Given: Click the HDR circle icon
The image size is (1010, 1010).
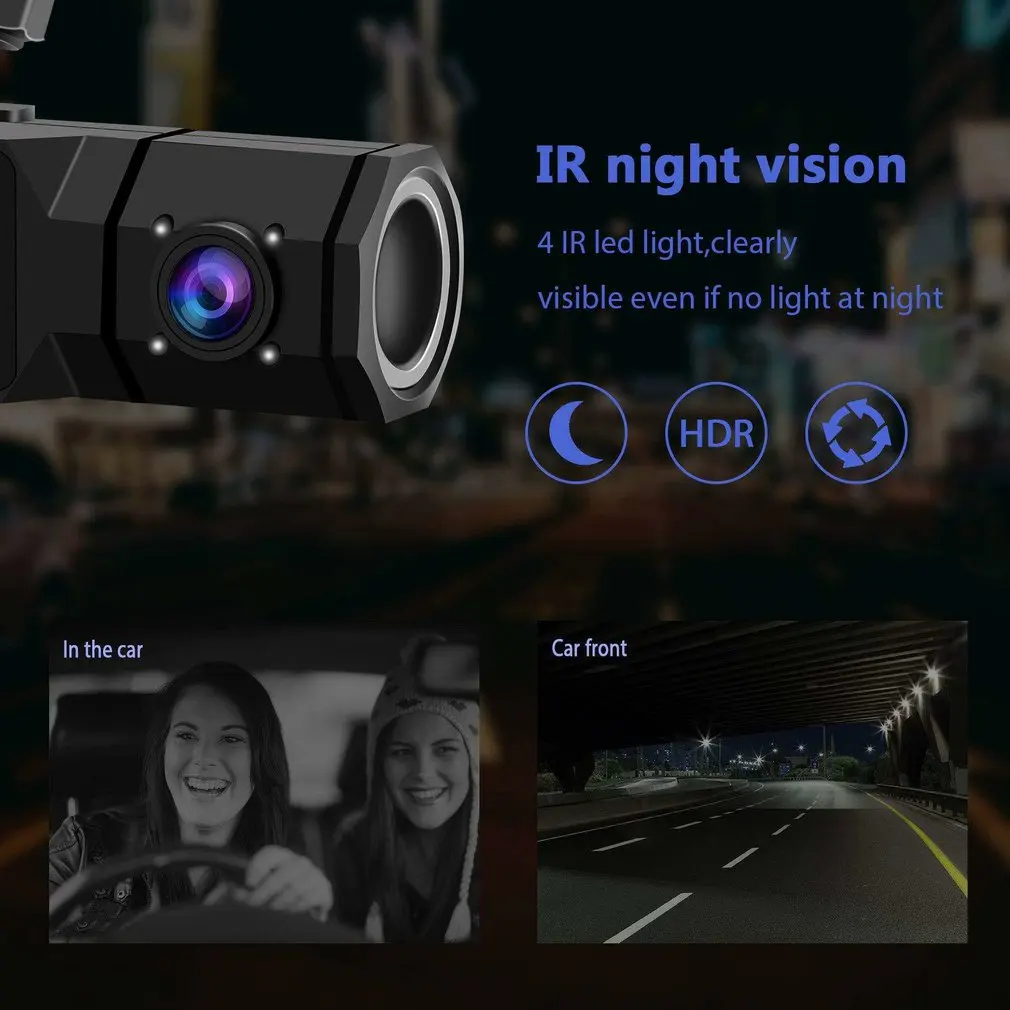Looking at the screenshot, I should (716, 433).
